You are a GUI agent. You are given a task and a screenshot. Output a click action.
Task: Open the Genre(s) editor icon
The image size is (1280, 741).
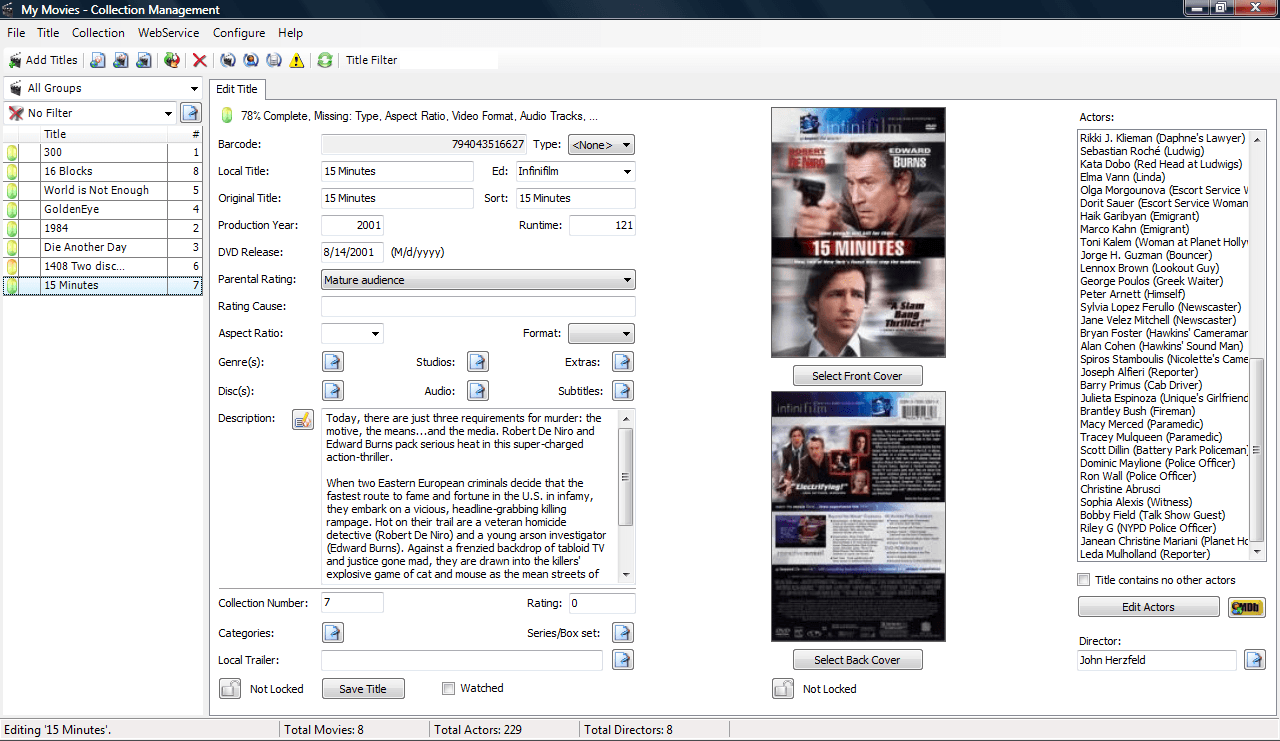point(333,362)
